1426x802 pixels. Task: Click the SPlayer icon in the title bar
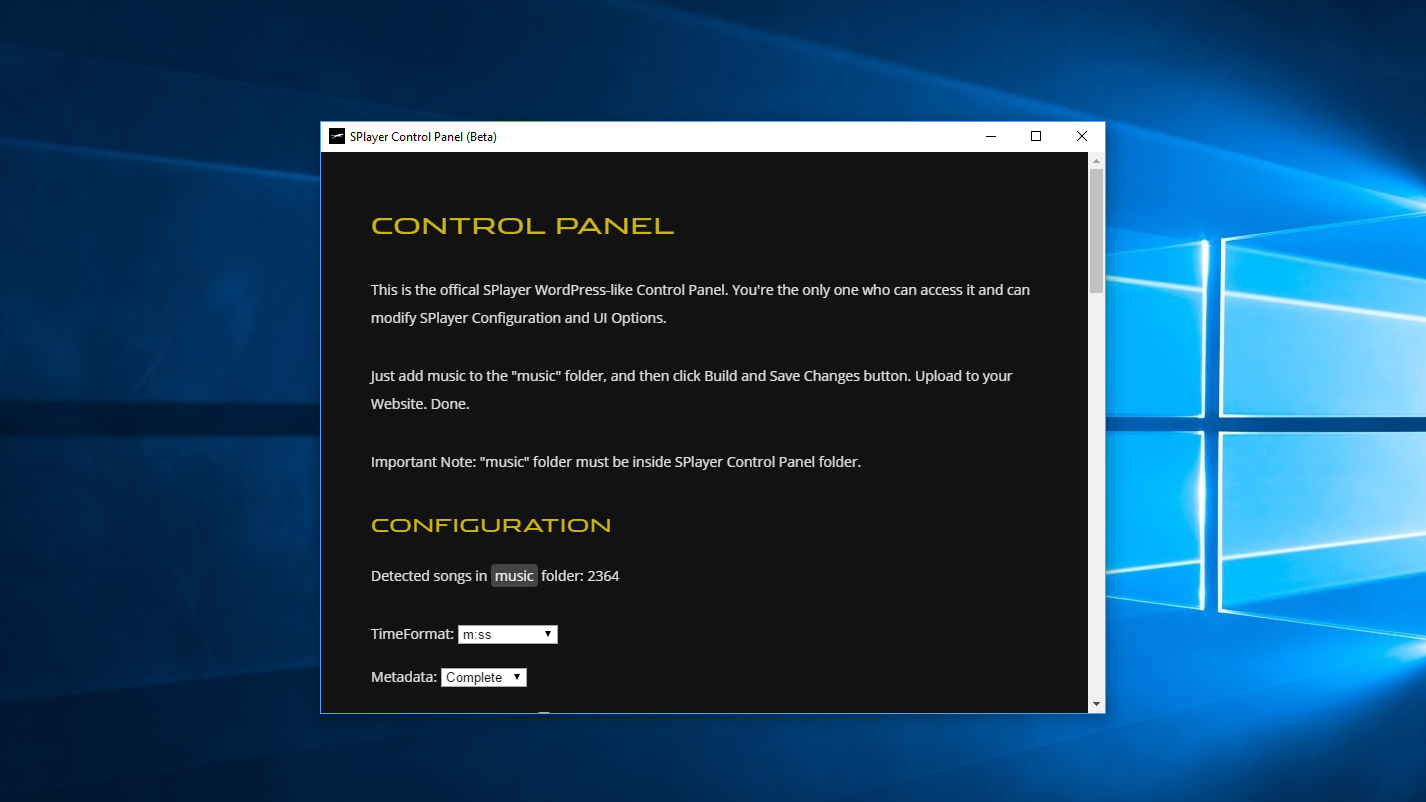(x=336, y=136)
